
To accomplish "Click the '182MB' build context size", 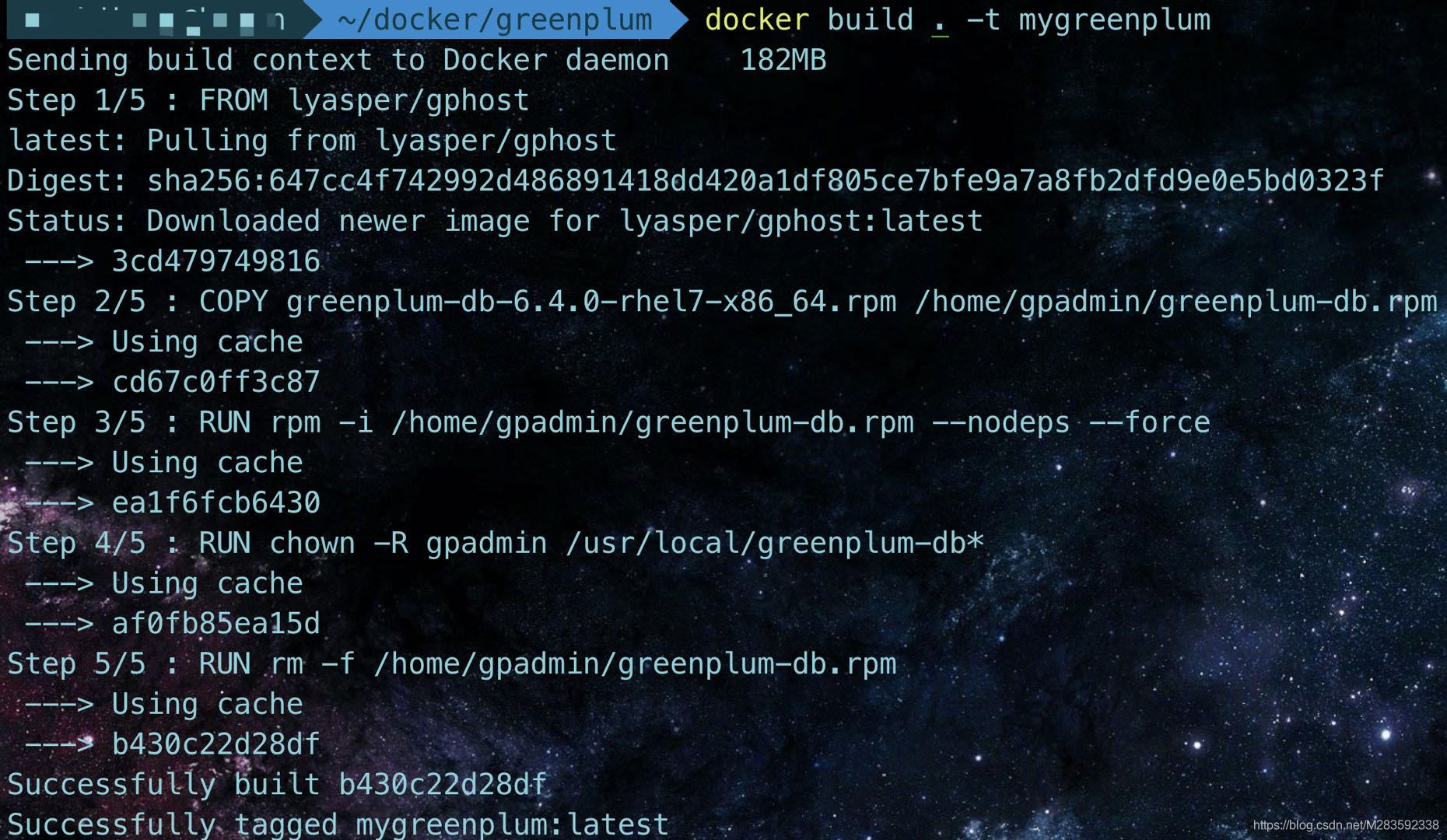I will point(783,61).
